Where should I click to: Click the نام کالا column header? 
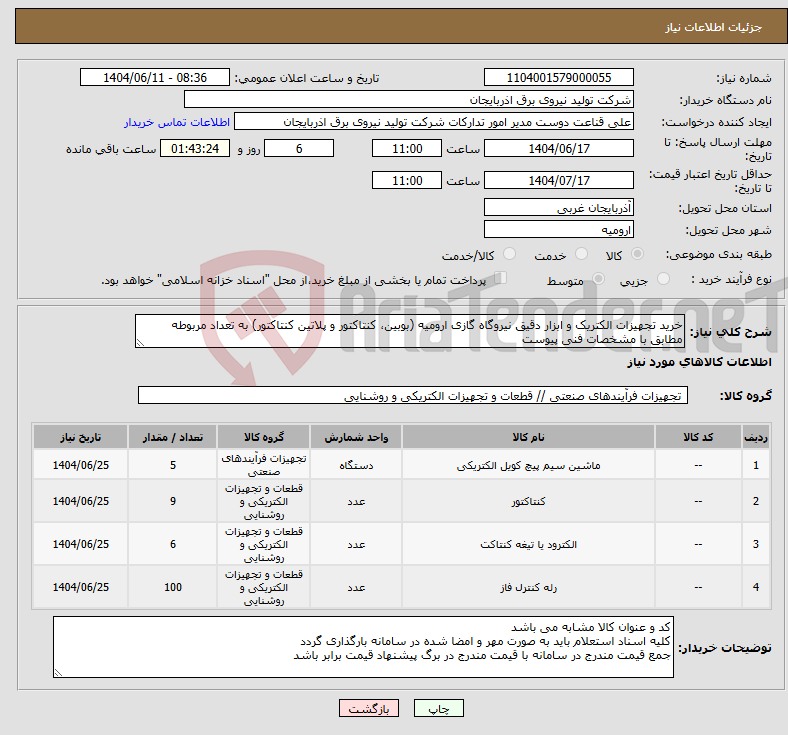(x=528, y=437)
